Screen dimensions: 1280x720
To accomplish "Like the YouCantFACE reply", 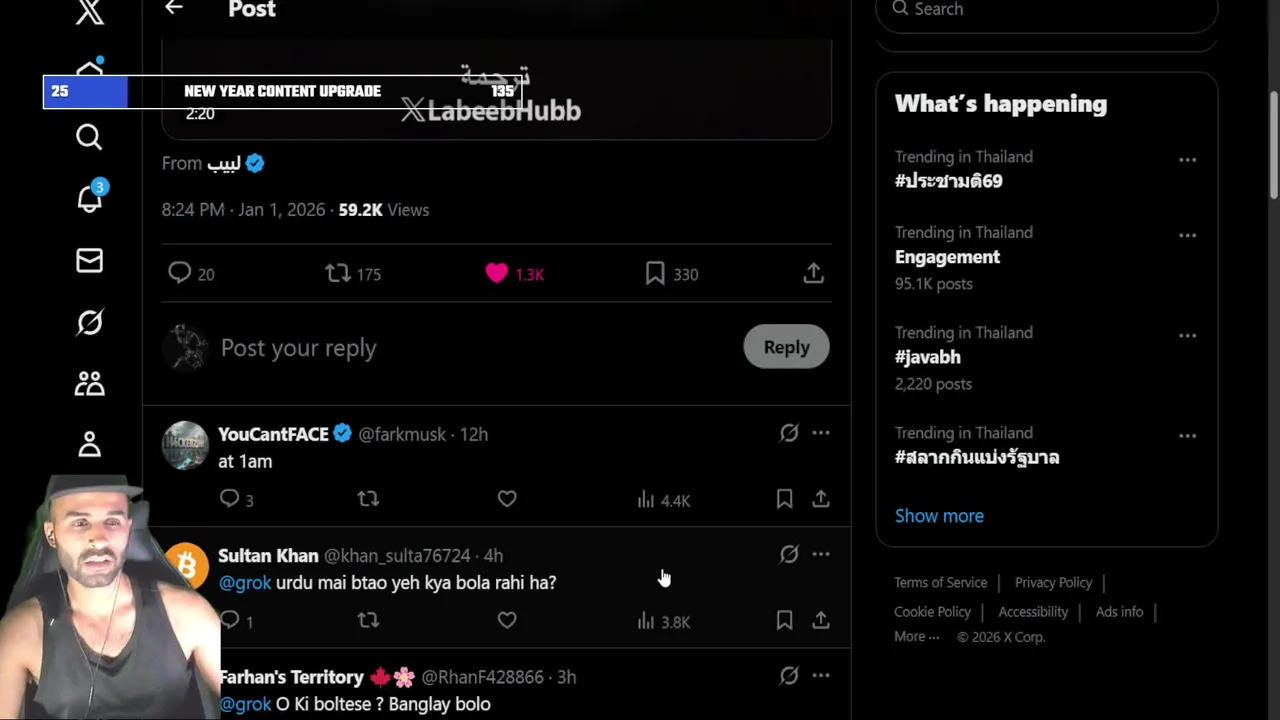I will [507, 498].
